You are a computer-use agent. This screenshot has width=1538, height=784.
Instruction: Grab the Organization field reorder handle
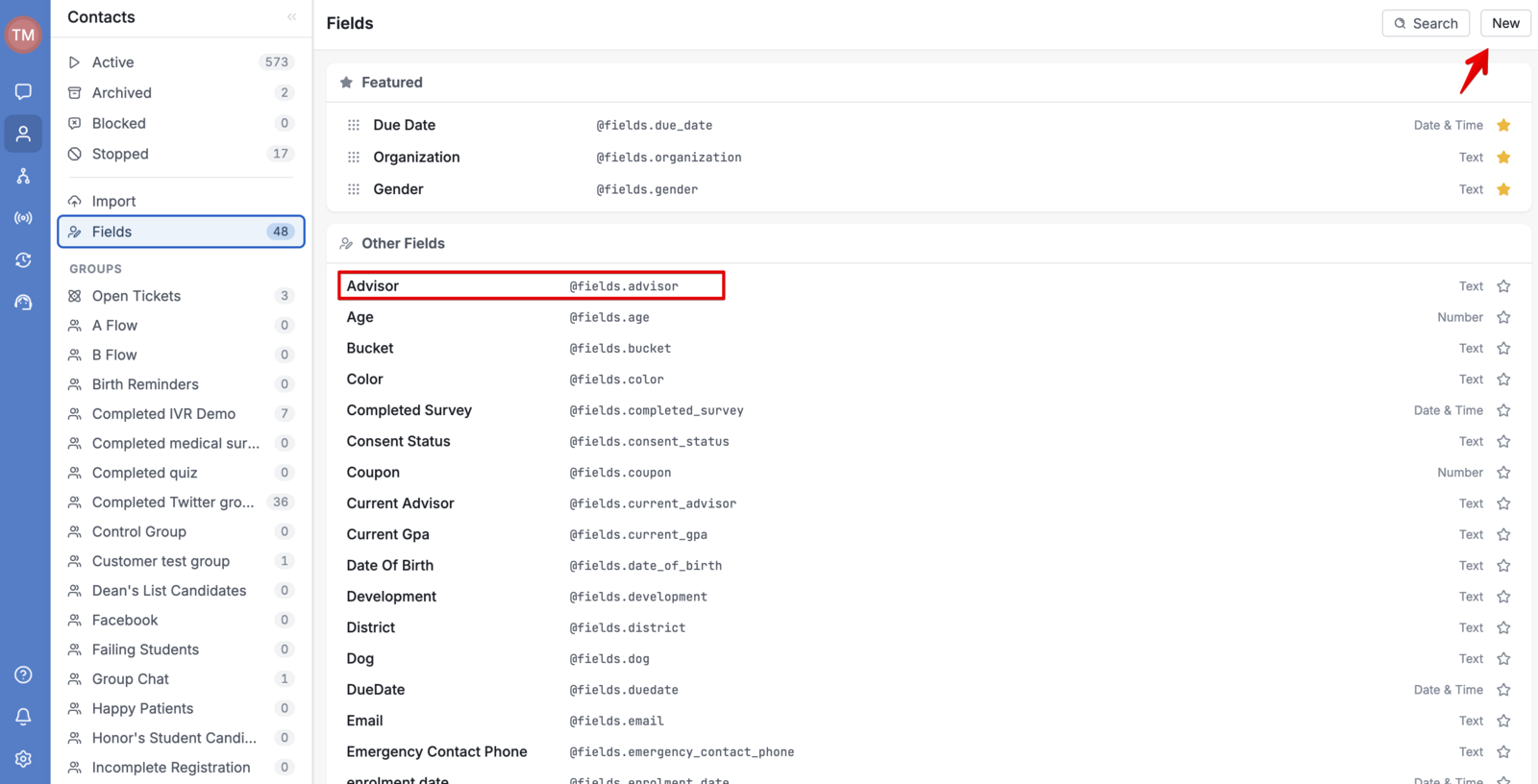(x=354, y=158)
